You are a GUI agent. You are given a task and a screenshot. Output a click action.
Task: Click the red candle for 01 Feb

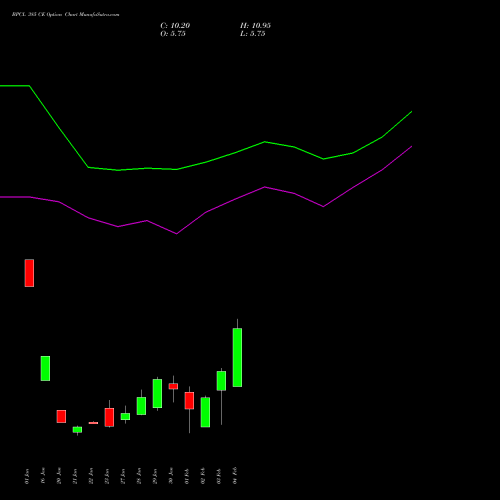click(x=189, y=401)
